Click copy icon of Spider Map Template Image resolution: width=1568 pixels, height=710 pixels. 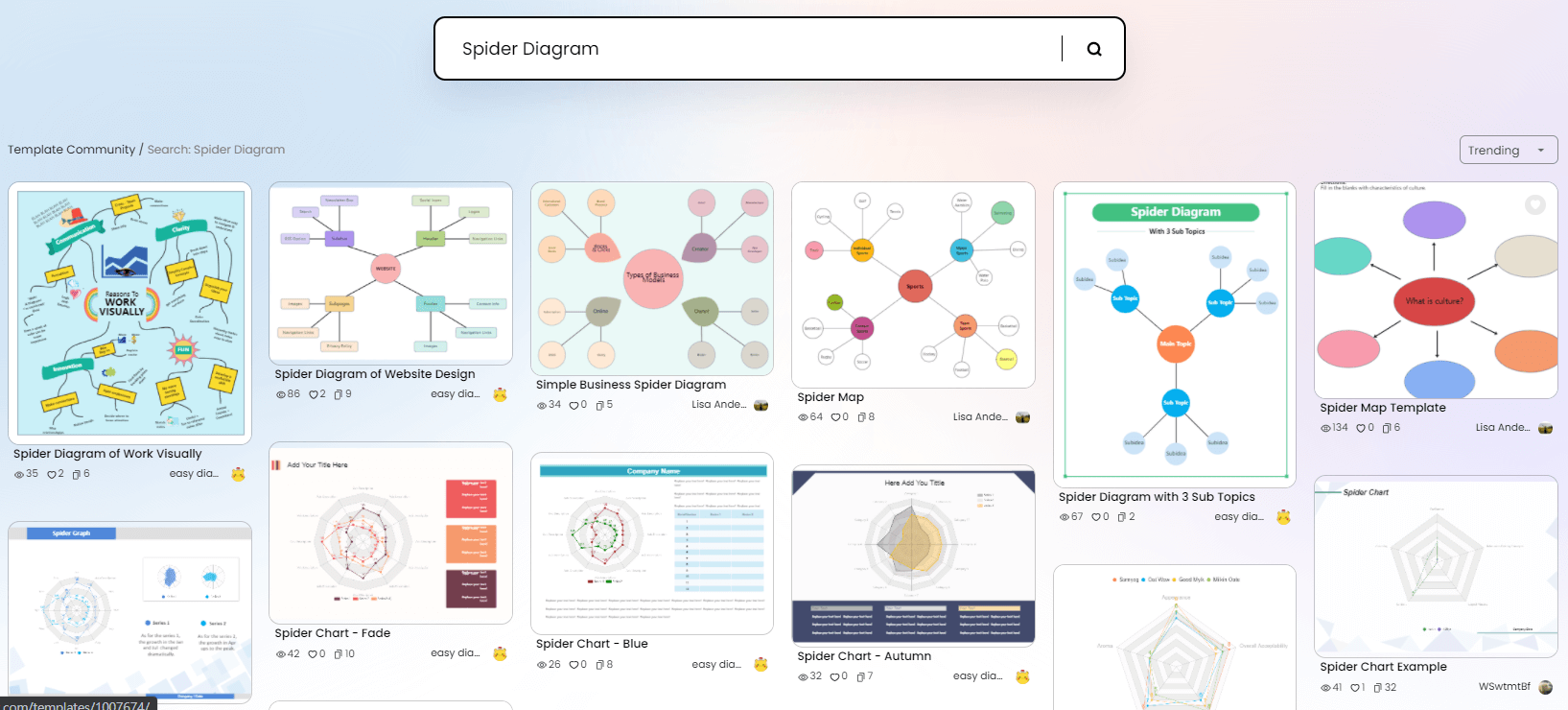tap(1387, 428)
